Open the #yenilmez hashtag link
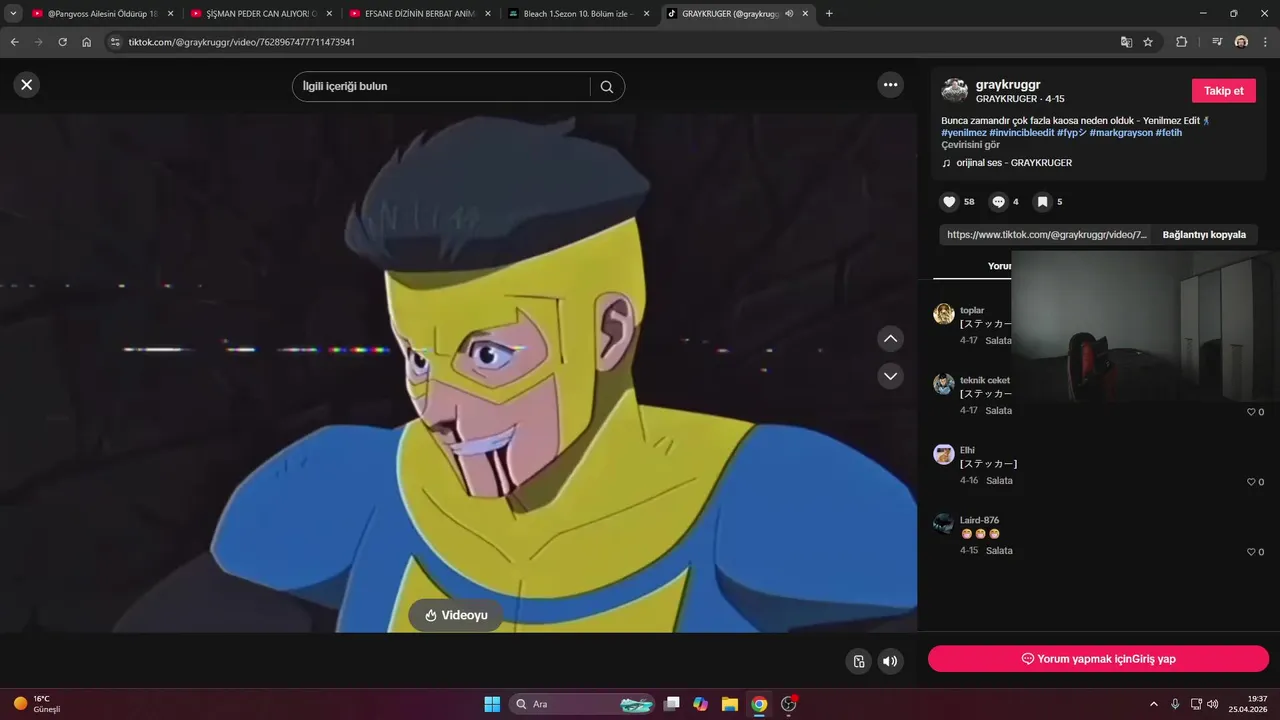 tap(964, 133)
